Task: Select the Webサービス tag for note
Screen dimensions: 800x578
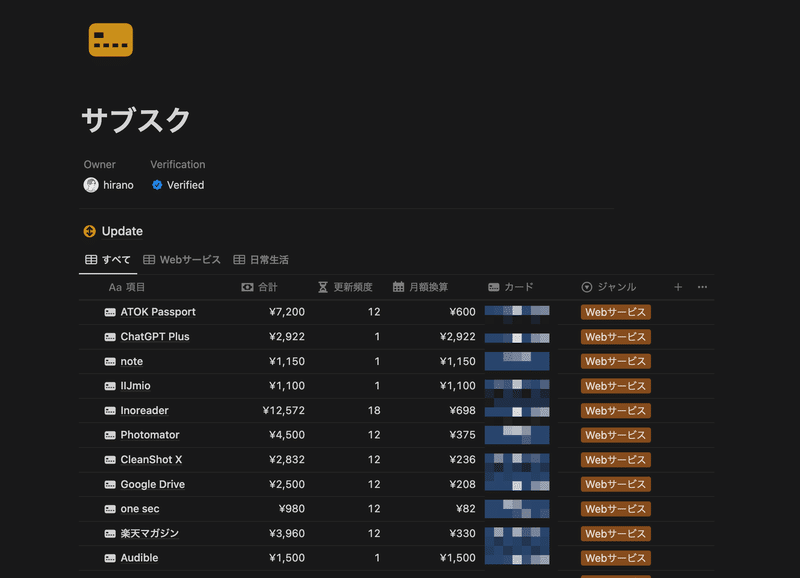Action: [615, 361]
